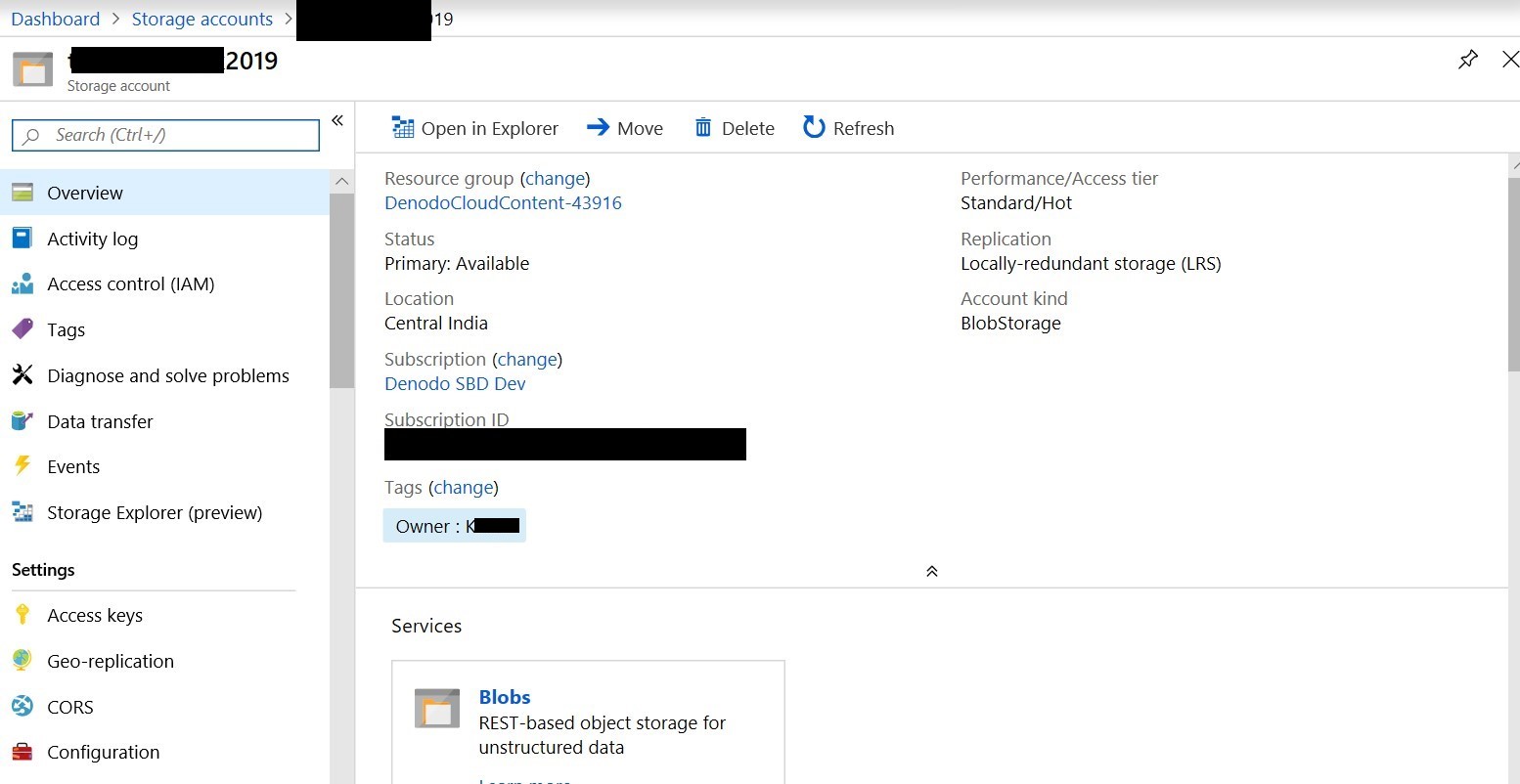Focus the Search (Ctrl+/) input field
This screenshot has height=784, width=1520.
click(x=165, y=135)
